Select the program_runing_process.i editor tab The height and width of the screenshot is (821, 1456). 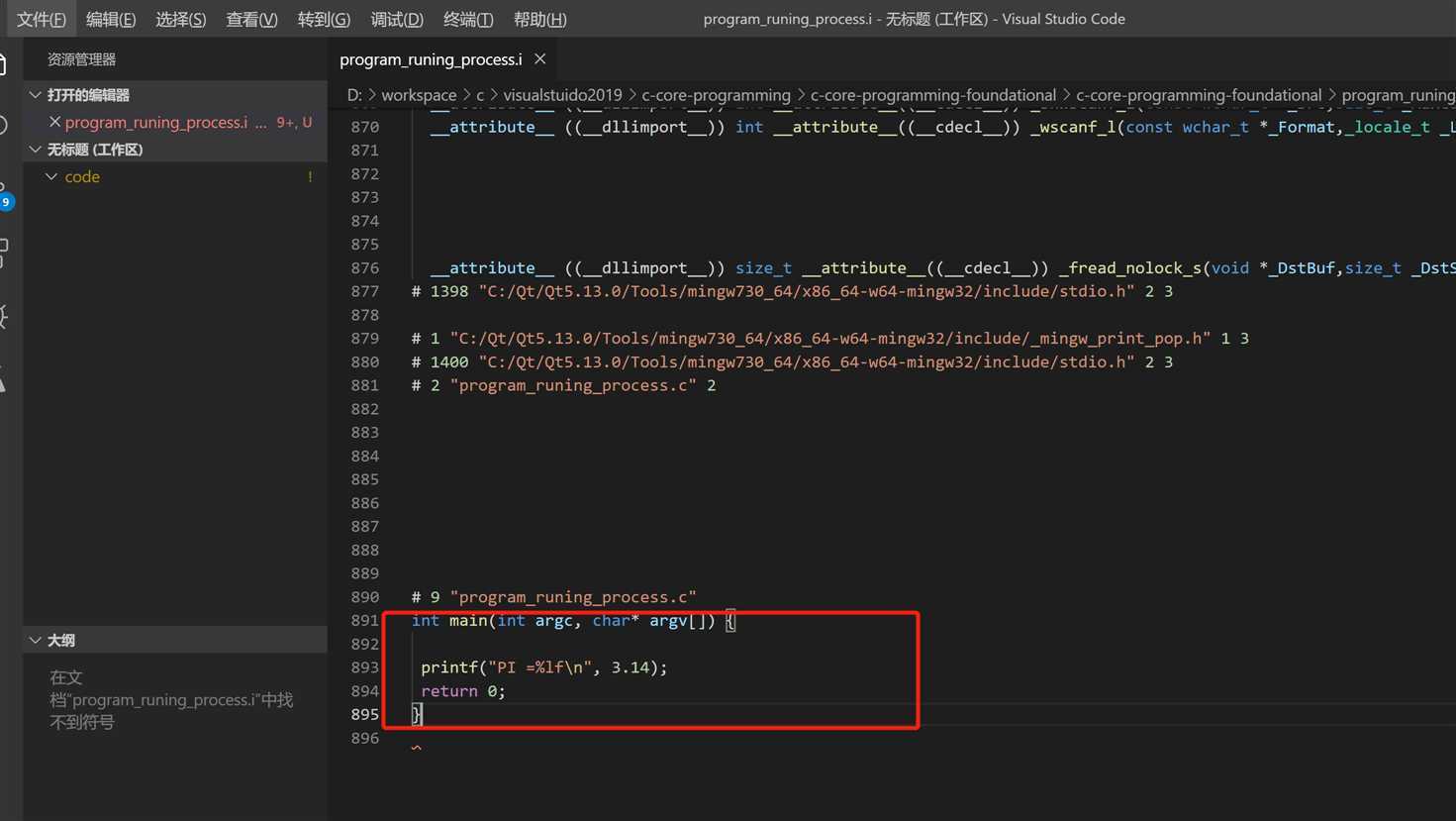431,59
